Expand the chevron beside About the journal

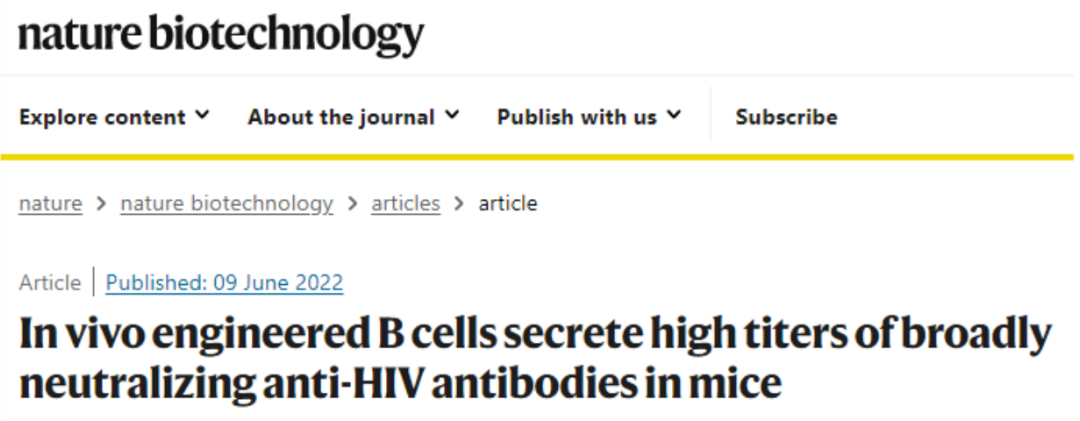coord(452,116)
